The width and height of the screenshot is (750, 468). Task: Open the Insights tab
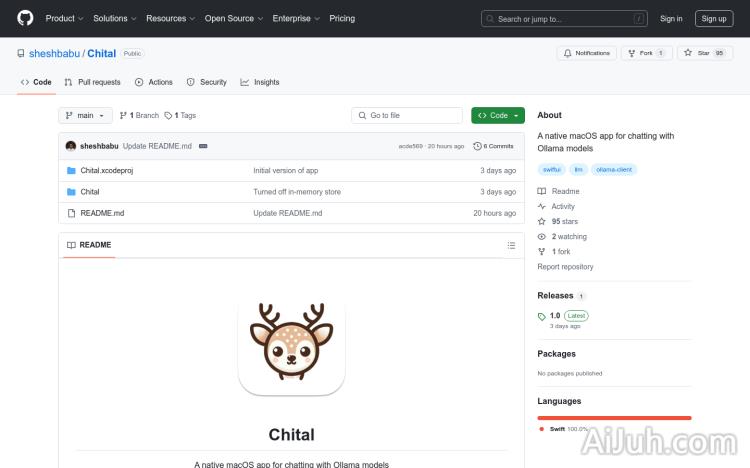pos(260,82)
